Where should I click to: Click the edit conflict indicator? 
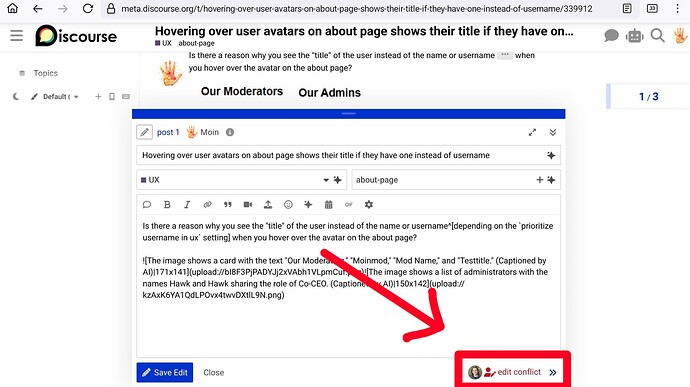point(512,372)
